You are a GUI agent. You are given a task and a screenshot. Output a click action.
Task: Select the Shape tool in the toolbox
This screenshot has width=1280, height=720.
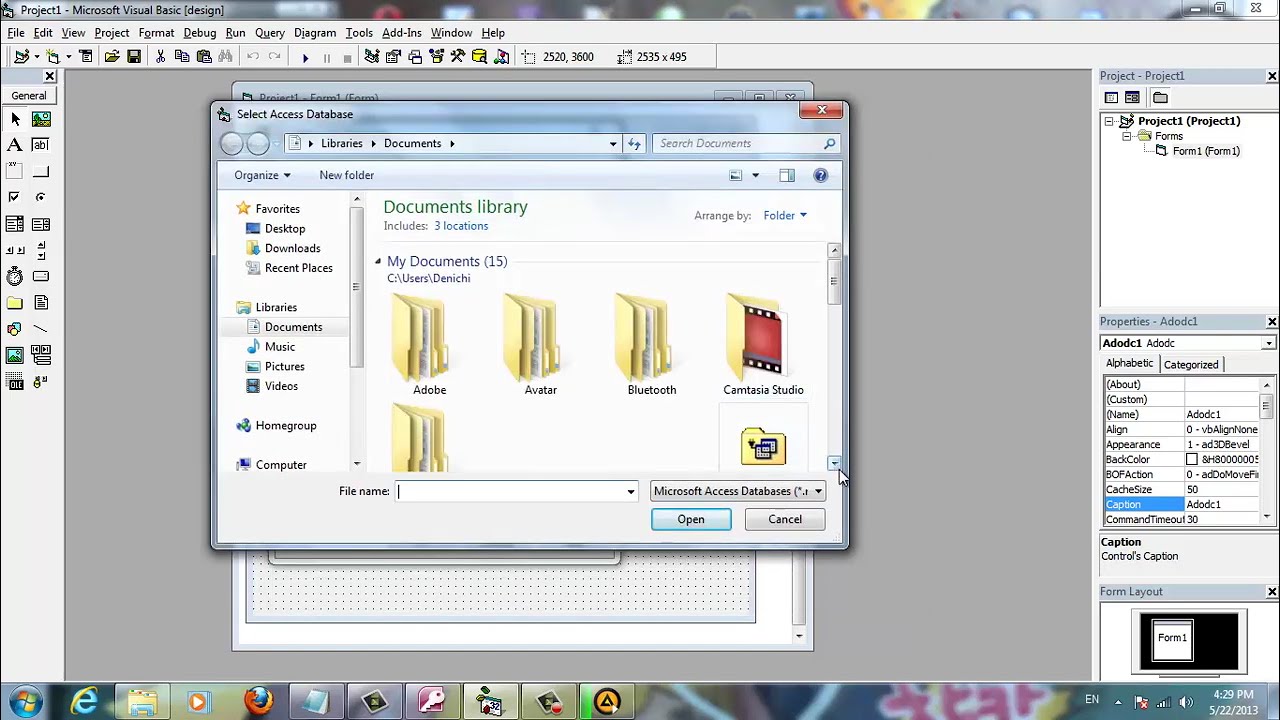(15, 329)
